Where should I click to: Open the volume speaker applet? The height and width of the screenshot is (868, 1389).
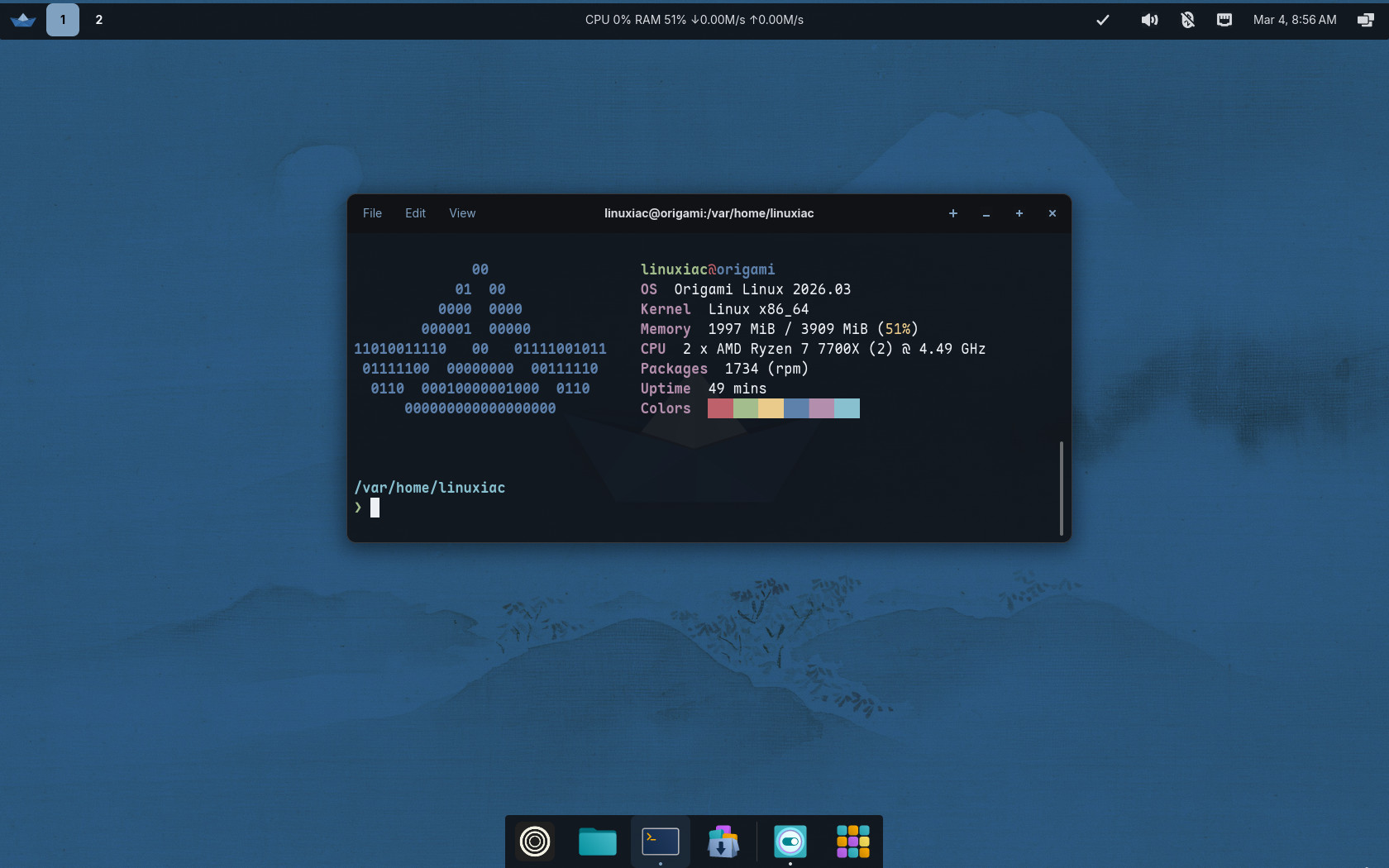click(1149, 20)
